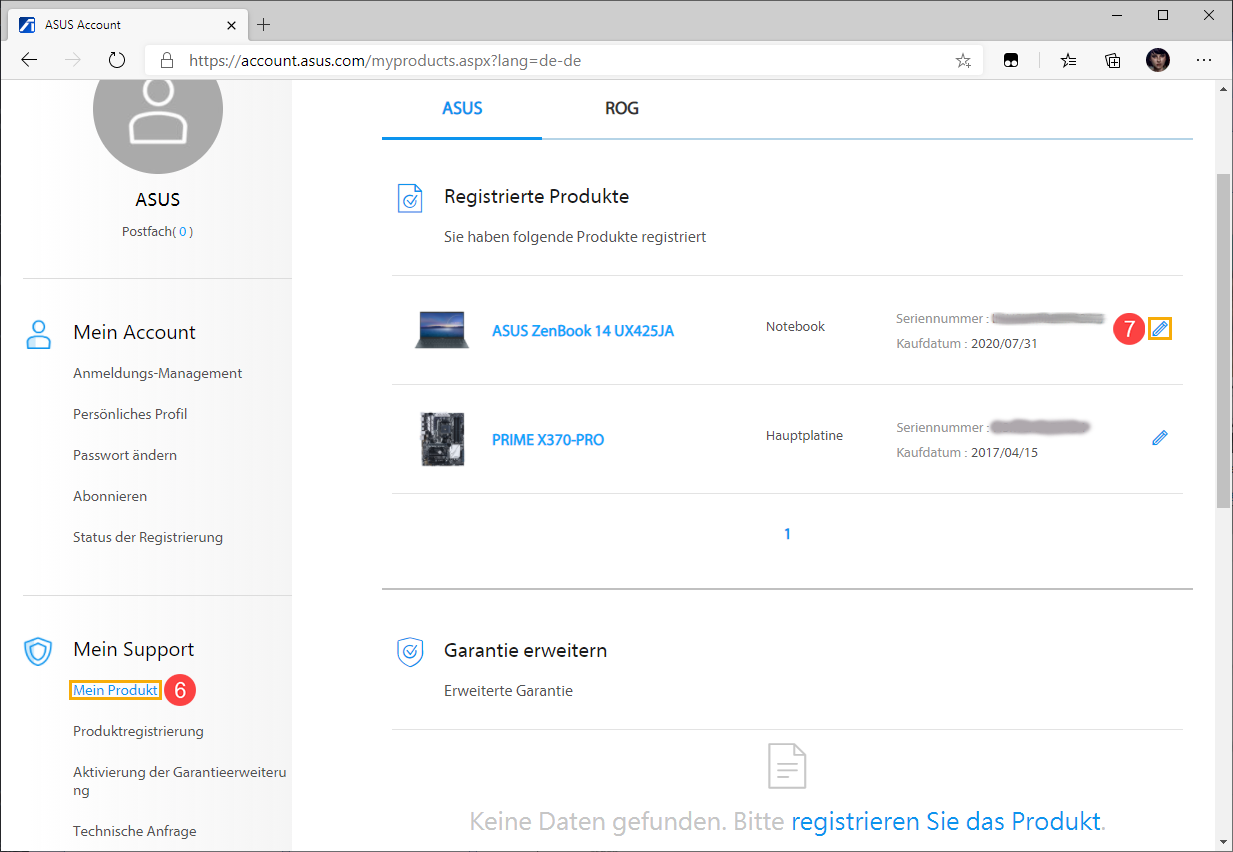Open the Collections icon in the toolbar

(x=1113, y=60)
